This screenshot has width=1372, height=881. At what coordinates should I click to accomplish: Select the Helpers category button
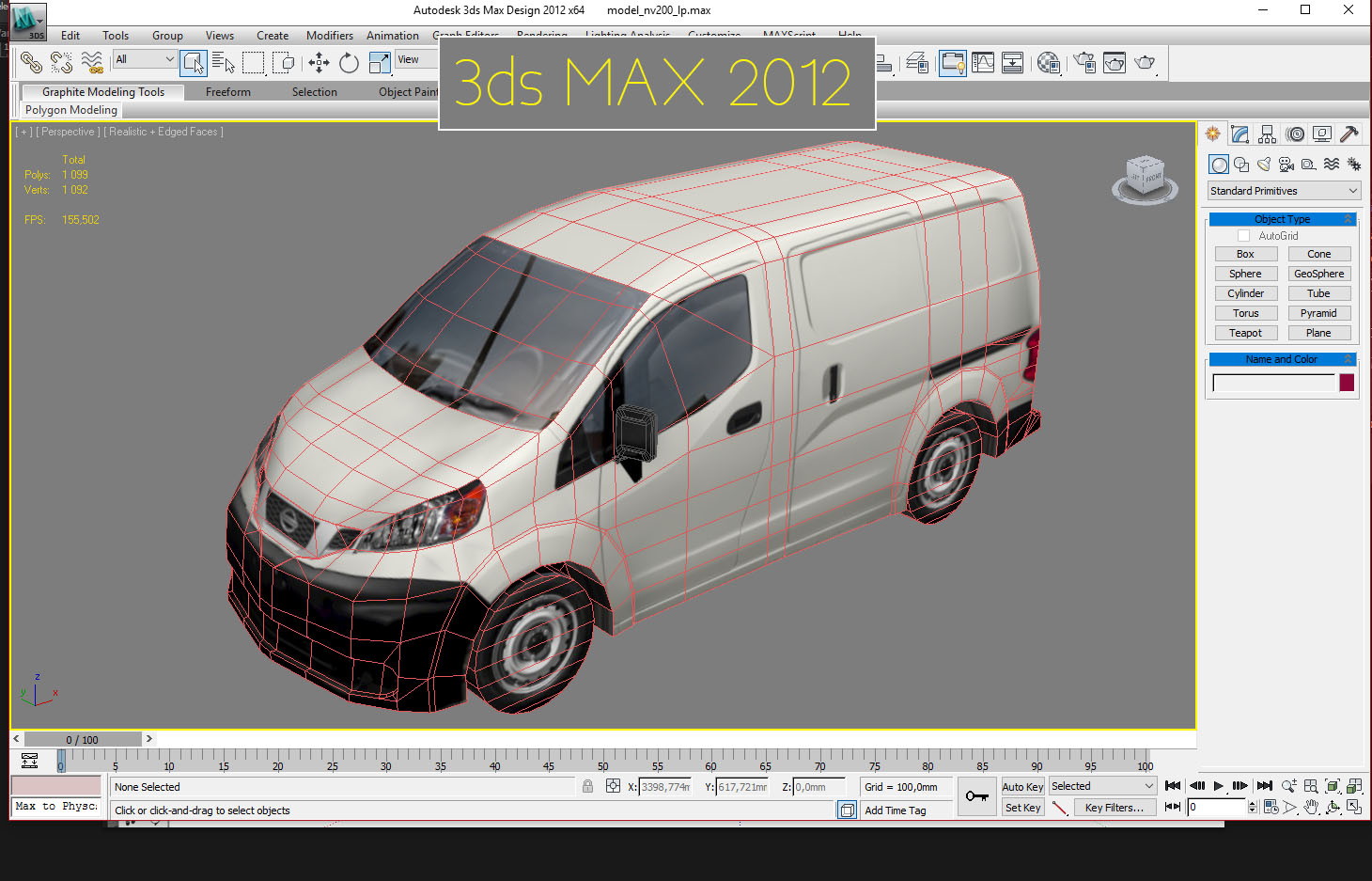[1309, 165]
